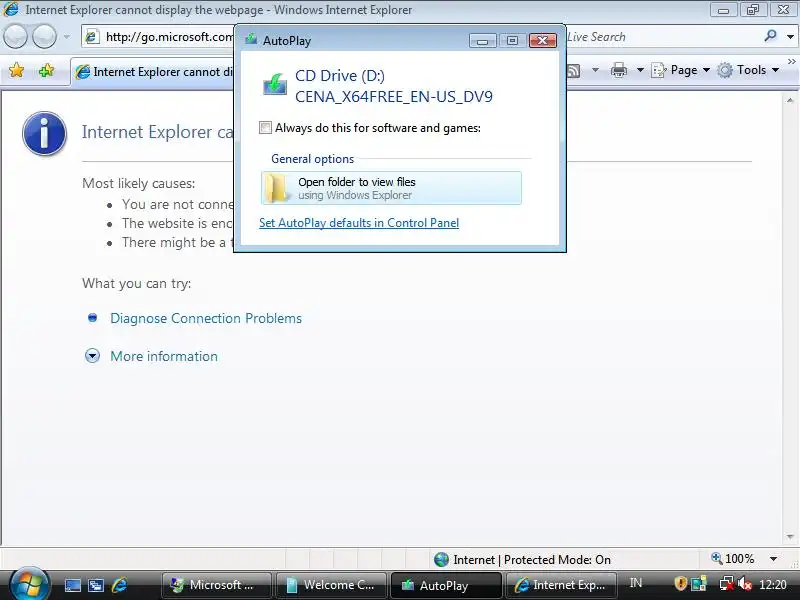This screenshot has width=800, height=600.
Task: Click the address bar showing go.microsoft.com
Action: (158, 37)
